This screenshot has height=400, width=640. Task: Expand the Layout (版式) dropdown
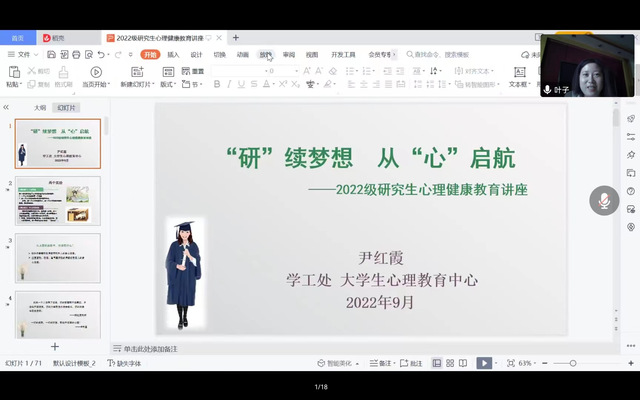pos(168,85)
